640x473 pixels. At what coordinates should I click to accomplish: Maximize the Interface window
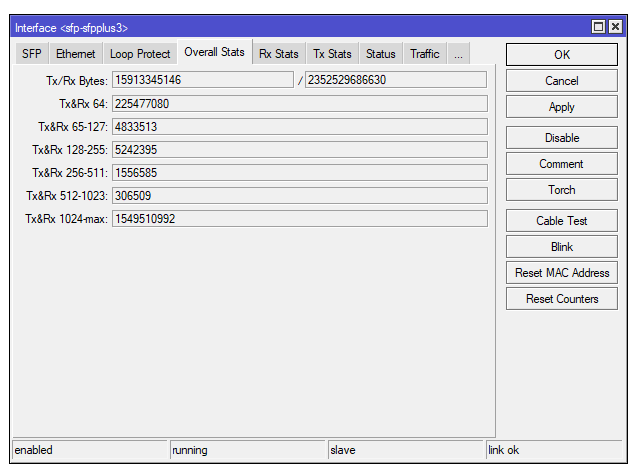[x=598, y=27]
